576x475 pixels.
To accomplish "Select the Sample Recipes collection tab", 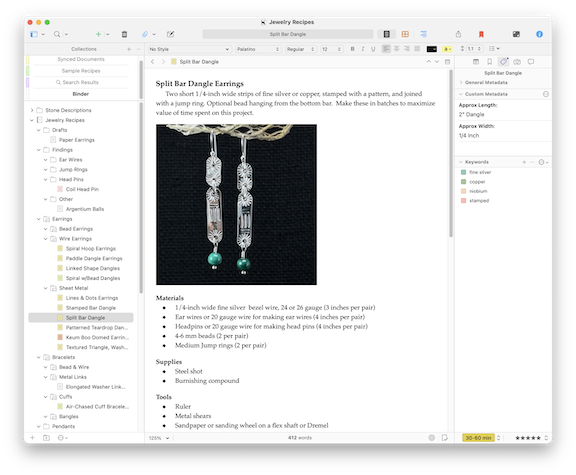I will coord(81,71).
